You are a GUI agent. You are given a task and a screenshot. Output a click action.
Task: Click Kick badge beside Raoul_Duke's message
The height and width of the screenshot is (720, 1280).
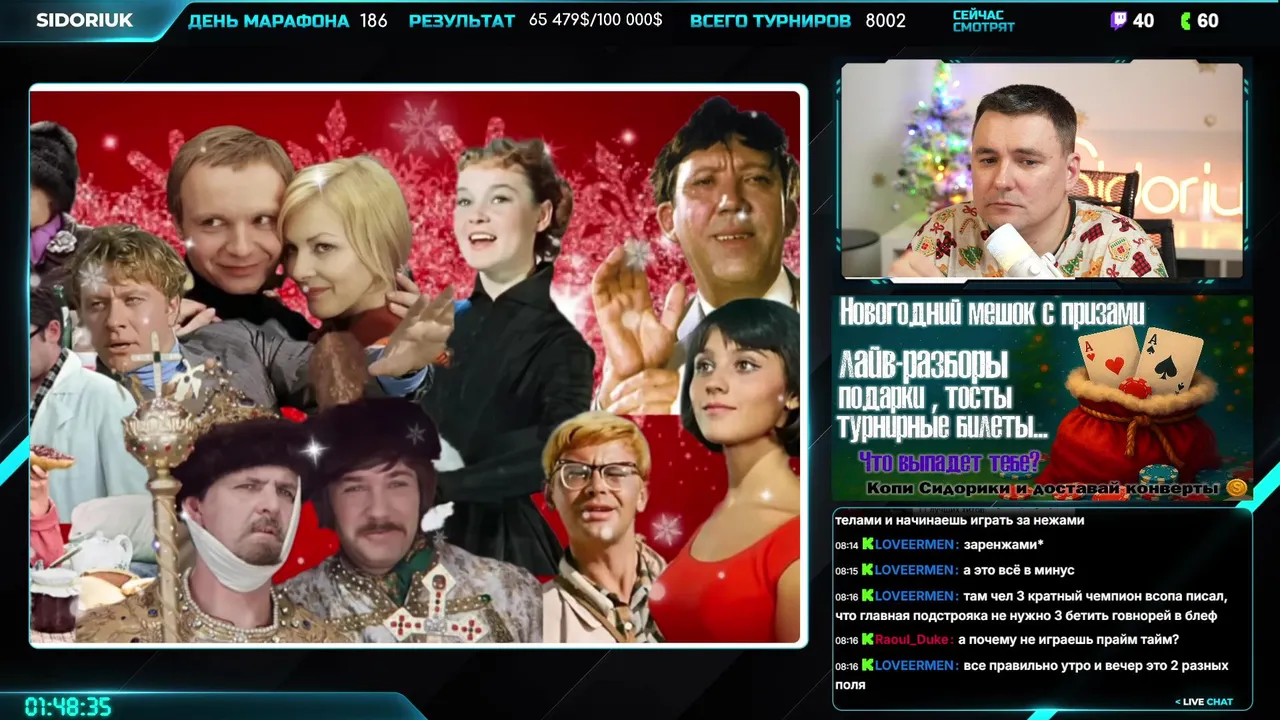point(868,640)
